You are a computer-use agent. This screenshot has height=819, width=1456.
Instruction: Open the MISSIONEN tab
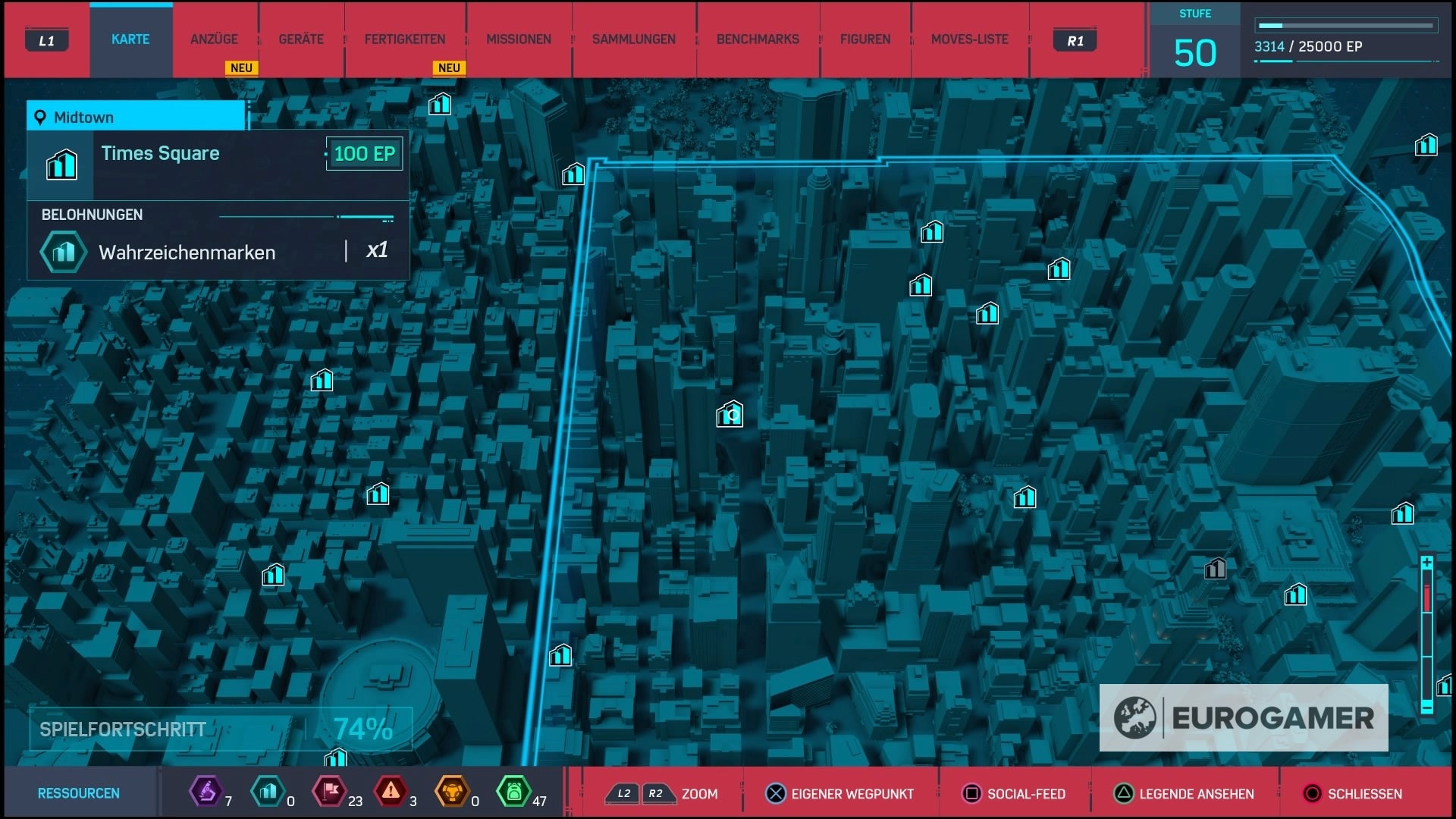519,39
